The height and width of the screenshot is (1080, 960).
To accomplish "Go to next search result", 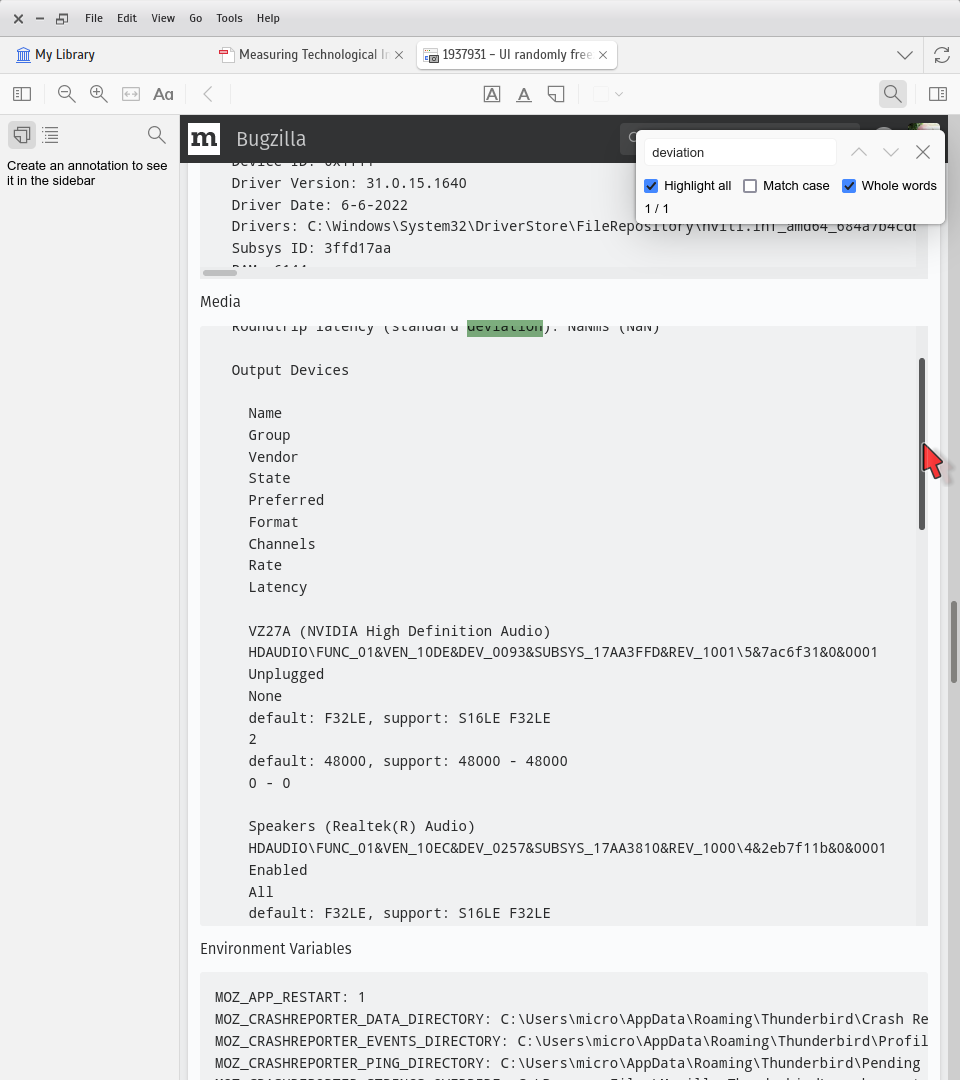I will 891,152.
